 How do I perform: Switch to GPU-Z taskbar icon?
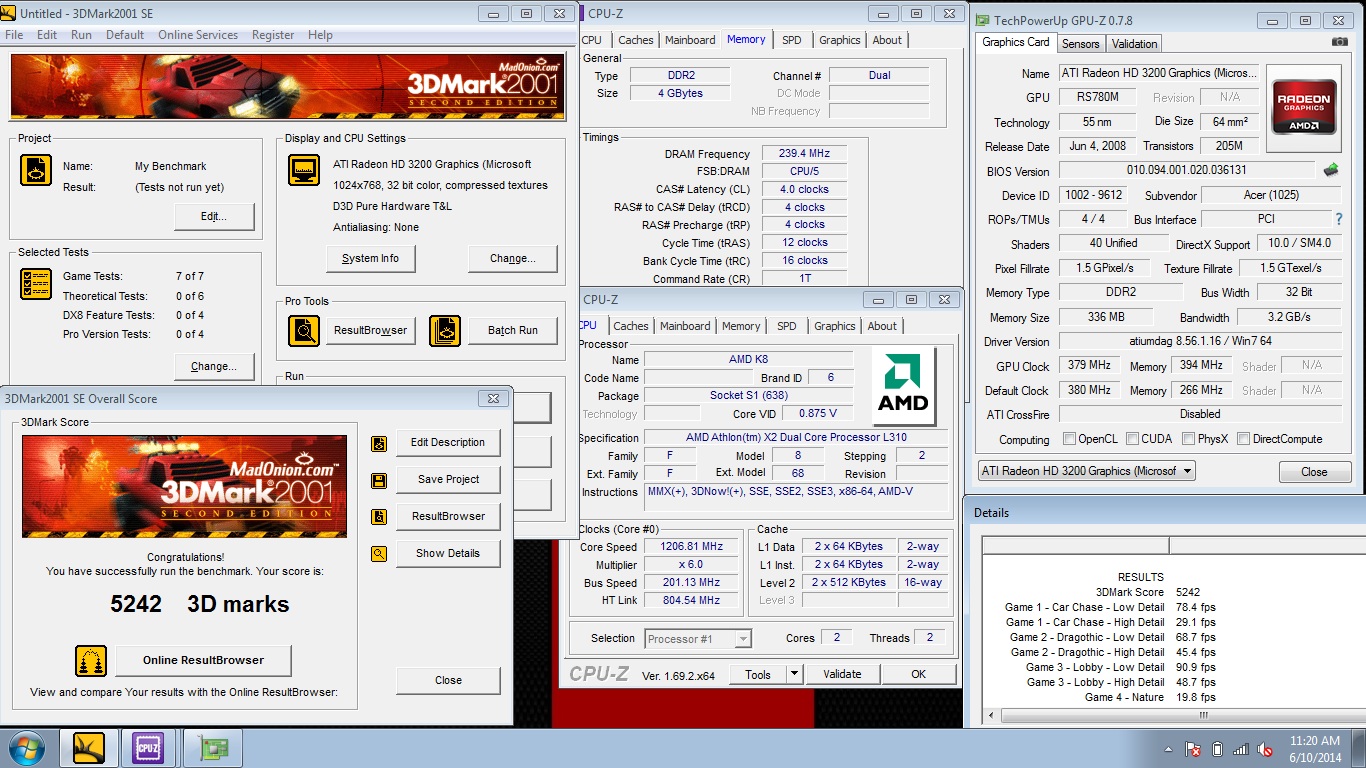[x=211, y=748]
